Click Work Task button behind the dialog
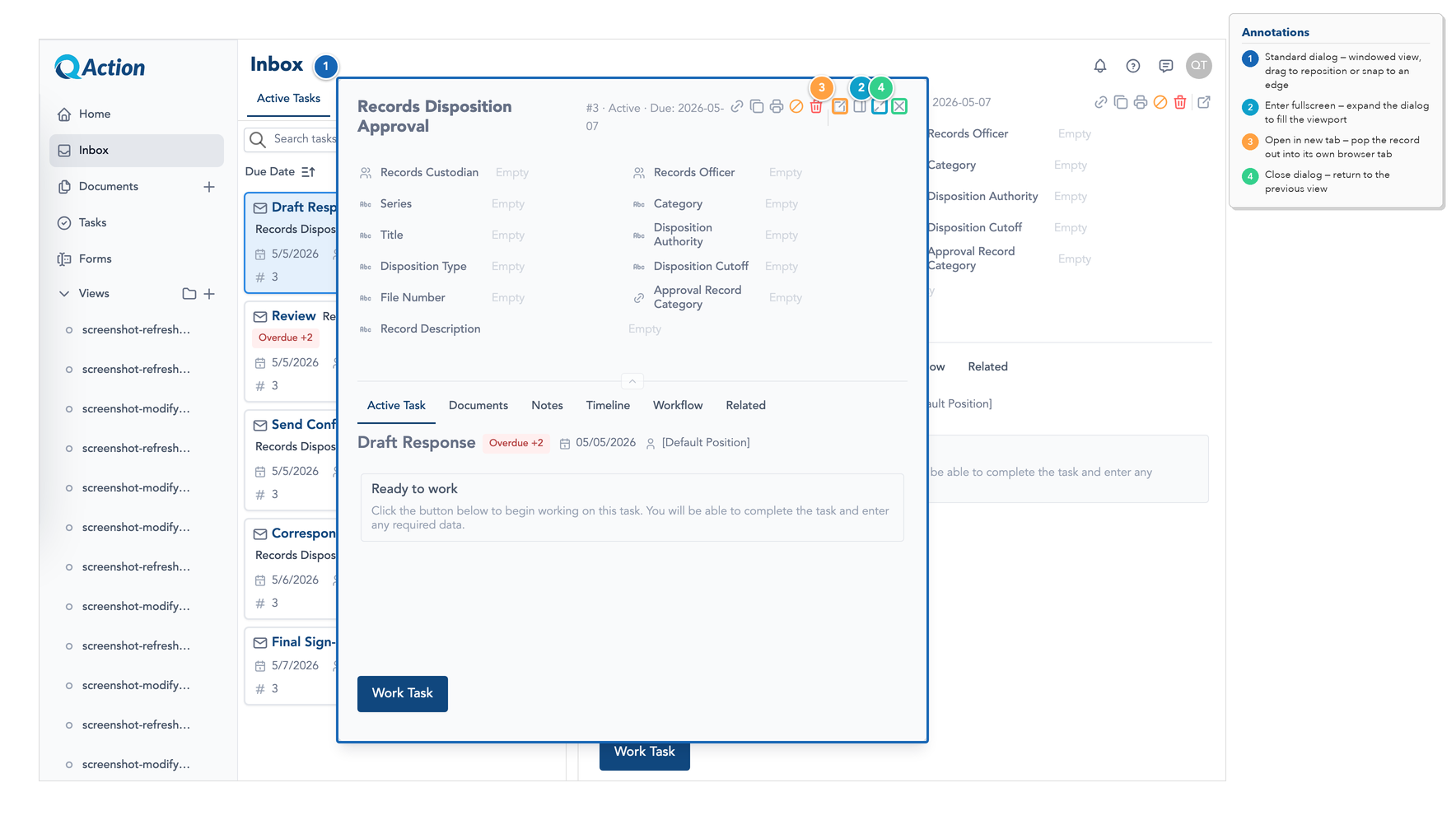 [645, 756]
